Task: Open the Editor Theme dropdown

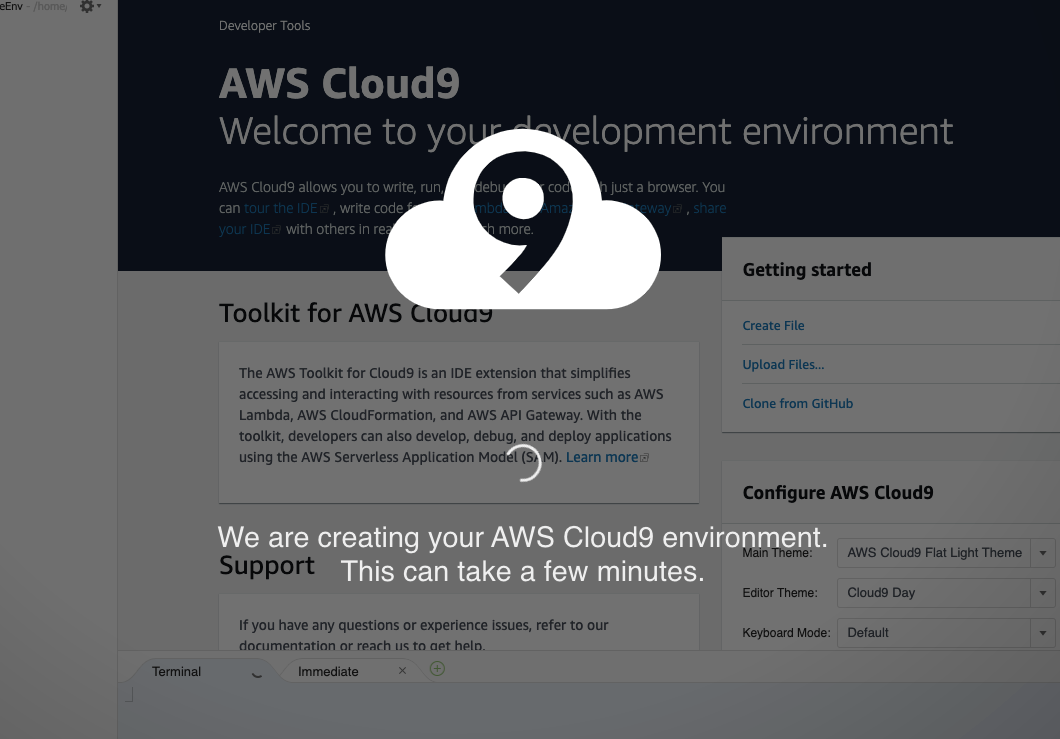Action: pyautogui.click(x=946, y=592)
